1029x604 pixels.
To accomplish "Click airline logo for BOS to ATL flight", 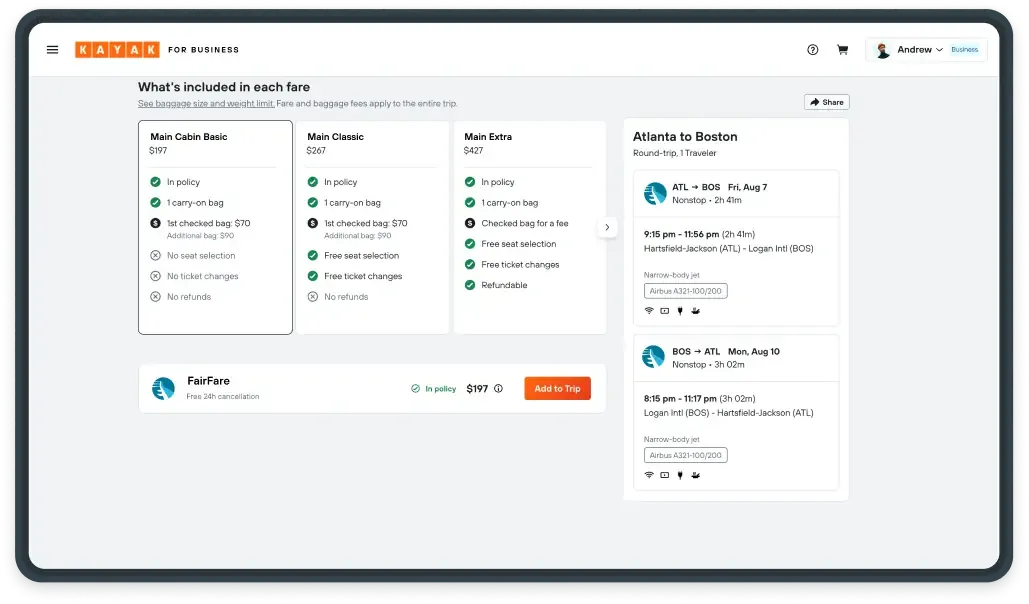I will pyautogui.click(x=654, y=357).
